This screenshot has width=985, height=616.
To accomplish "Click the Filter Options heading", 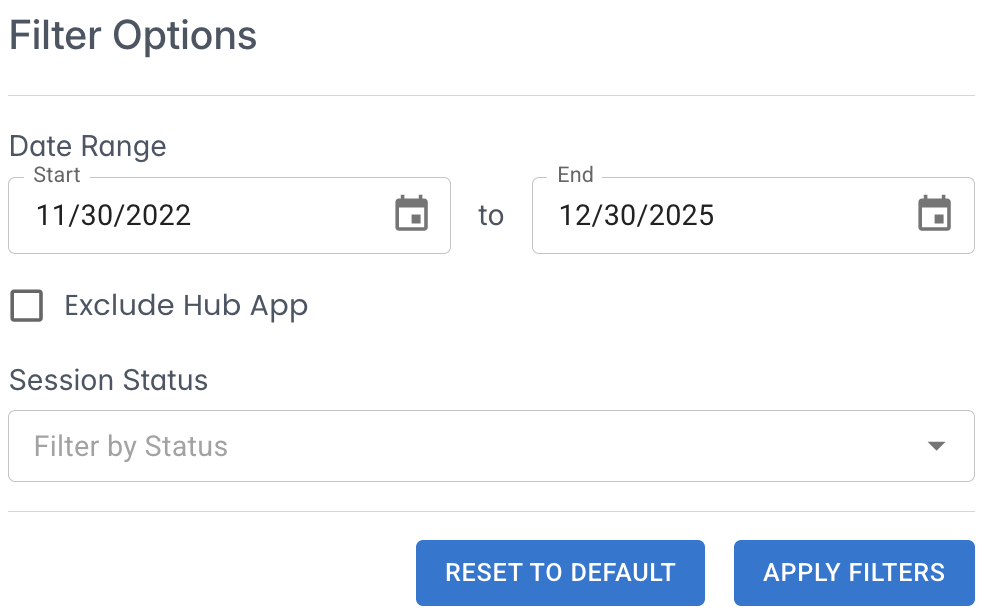I will (133, 36).
